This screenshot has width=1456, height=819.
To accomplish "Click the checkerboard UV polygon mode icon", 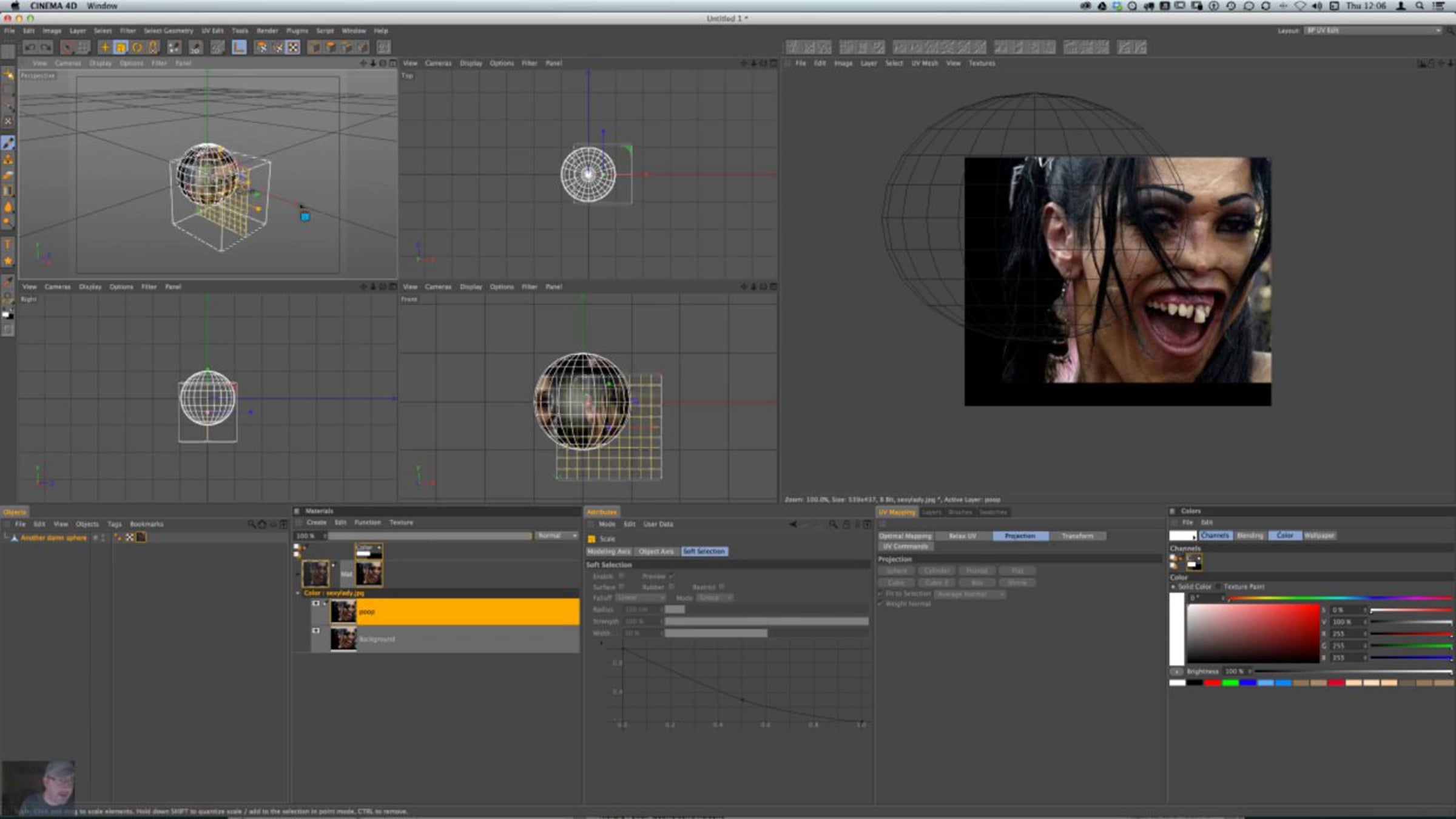I will (x=293, y=47).
